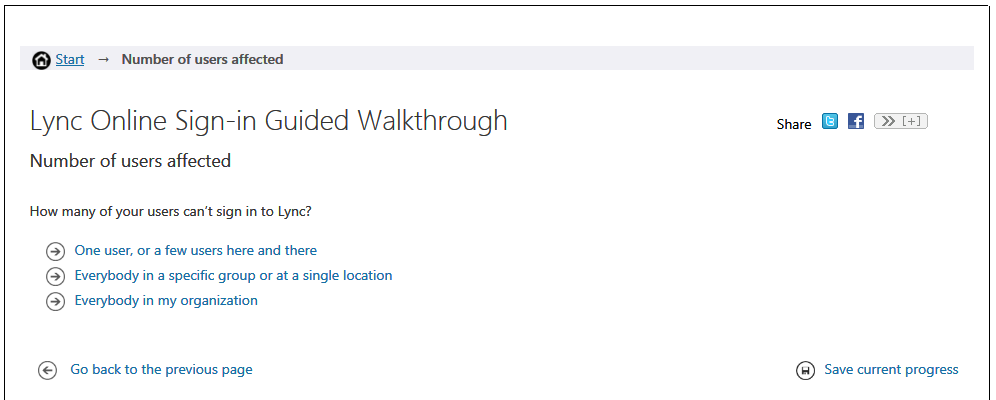Select "Everybody in a specific group or at a single location"
The height and width of the screenshot is (400, 996).
(x=233, y=276)
